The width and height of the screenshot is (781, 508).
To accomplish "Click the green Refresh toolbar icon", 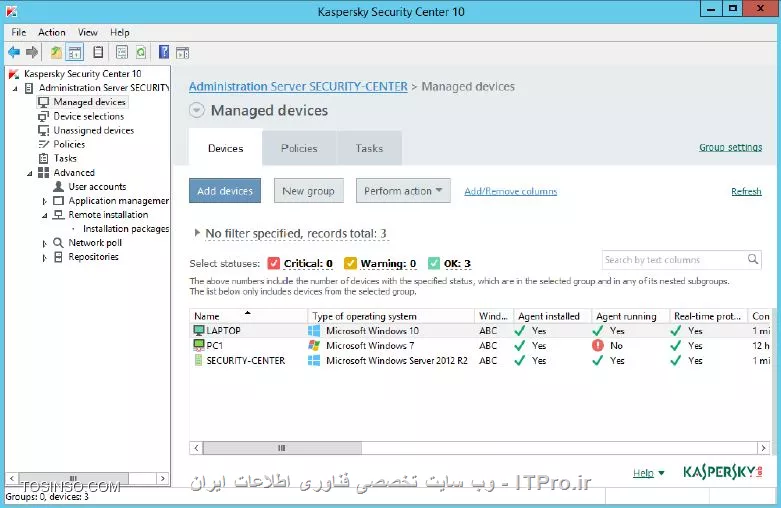I will 141,52.
